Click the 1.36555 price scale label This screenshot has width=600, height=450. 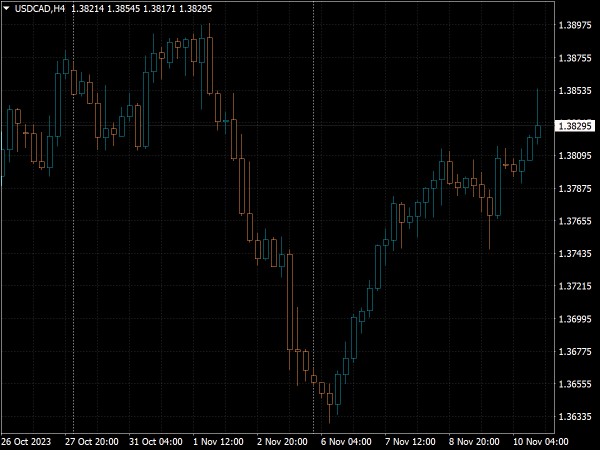pyautogui.click(x=575, y=384)
